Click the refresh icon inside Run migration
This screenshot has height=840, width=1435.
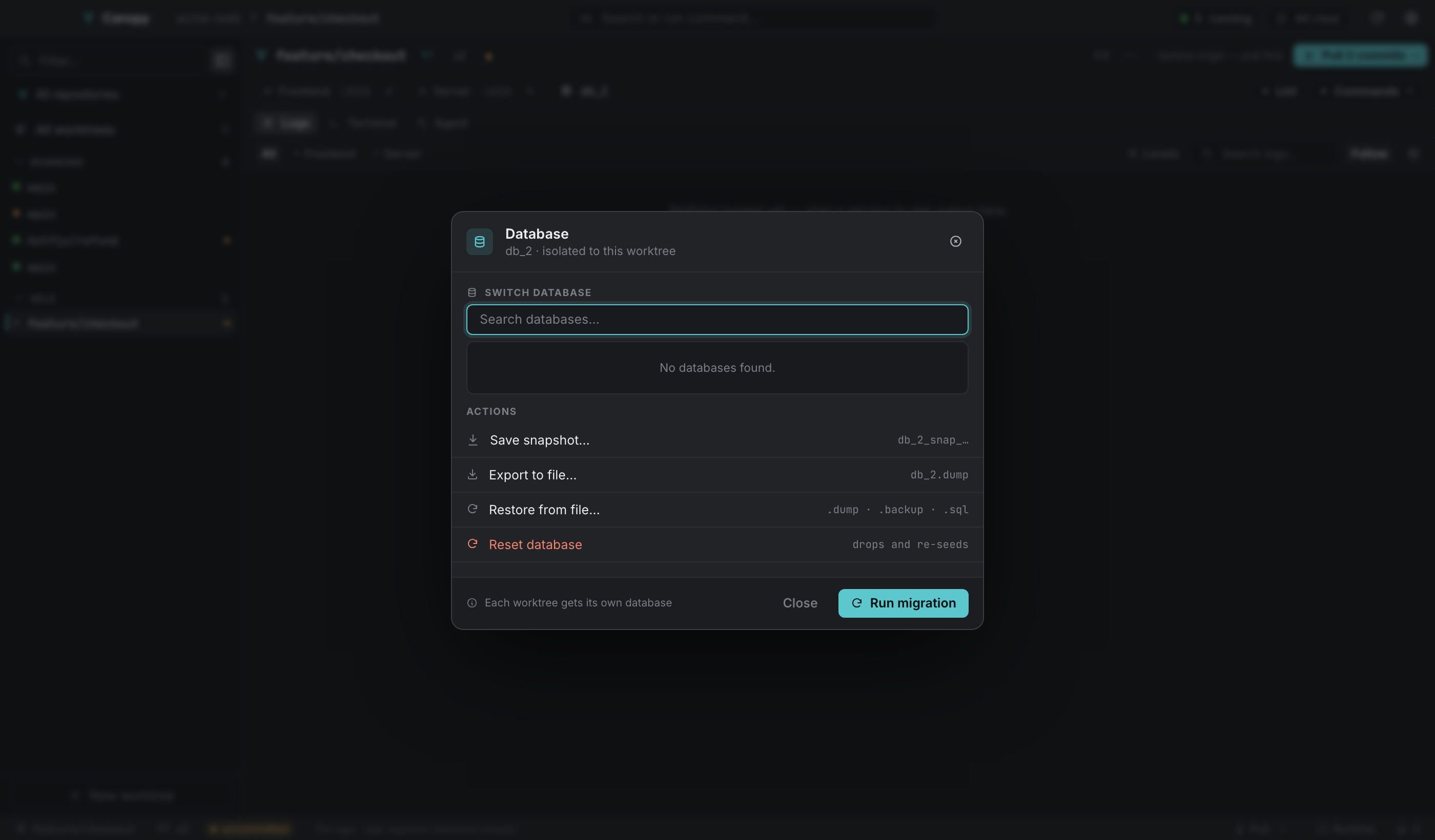click(x=856, y=603)
